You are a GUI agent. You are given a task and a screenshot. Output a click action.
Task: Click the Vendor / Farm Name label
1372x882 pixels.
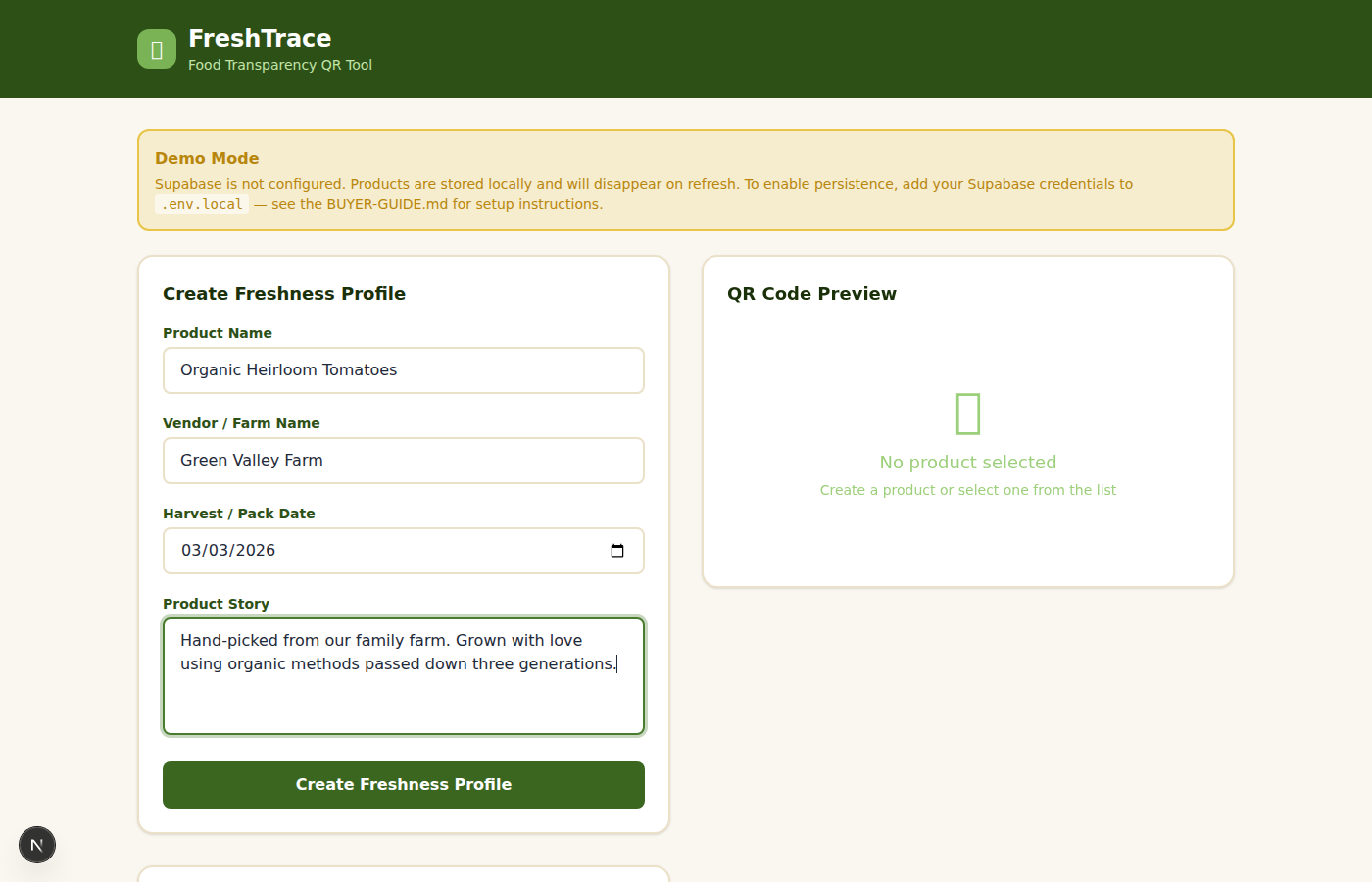241,423
